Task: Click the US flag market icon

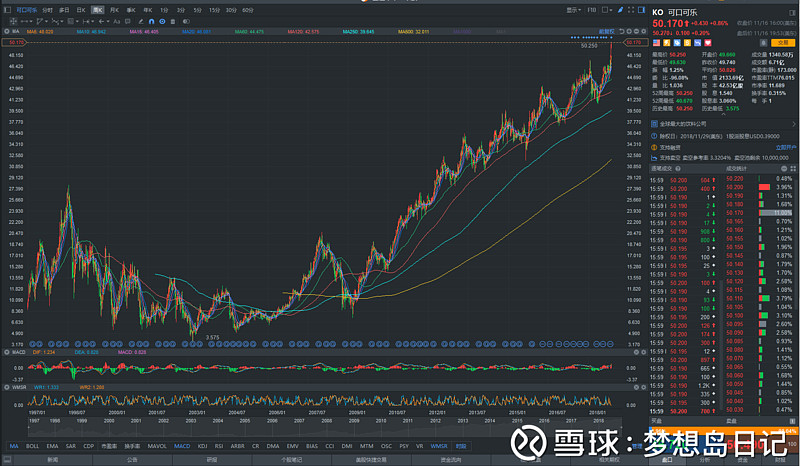Action: coord(655,43)
